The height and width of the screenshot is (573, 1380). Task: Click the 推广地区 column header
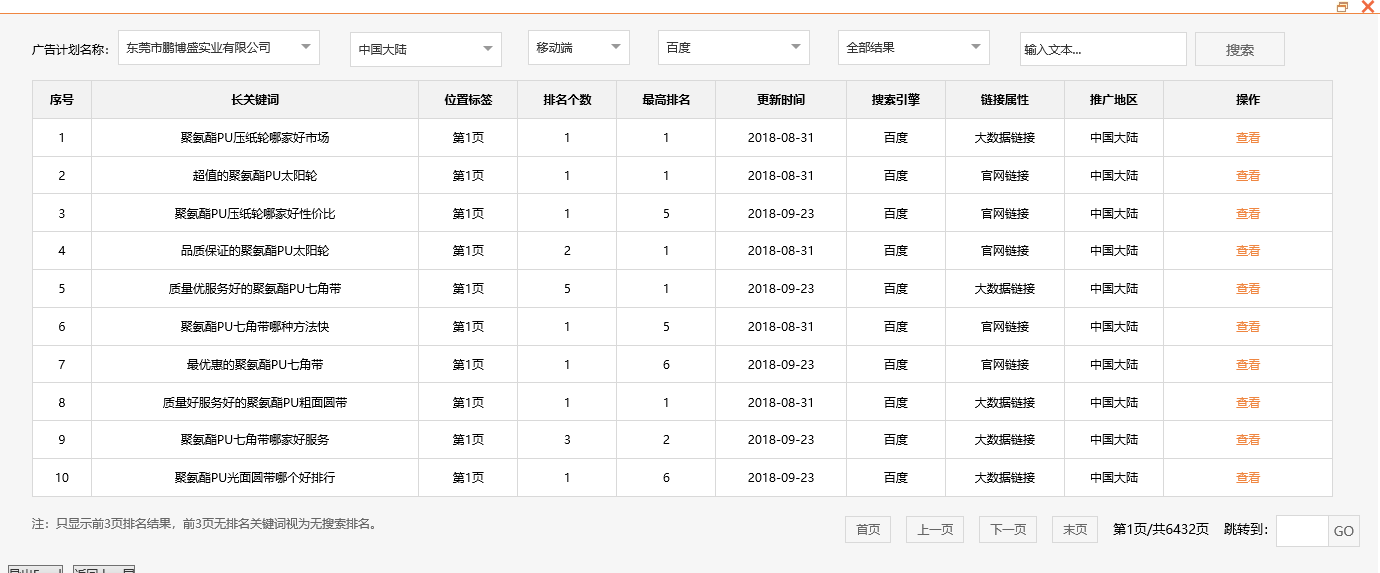(x=1114, y=100)
